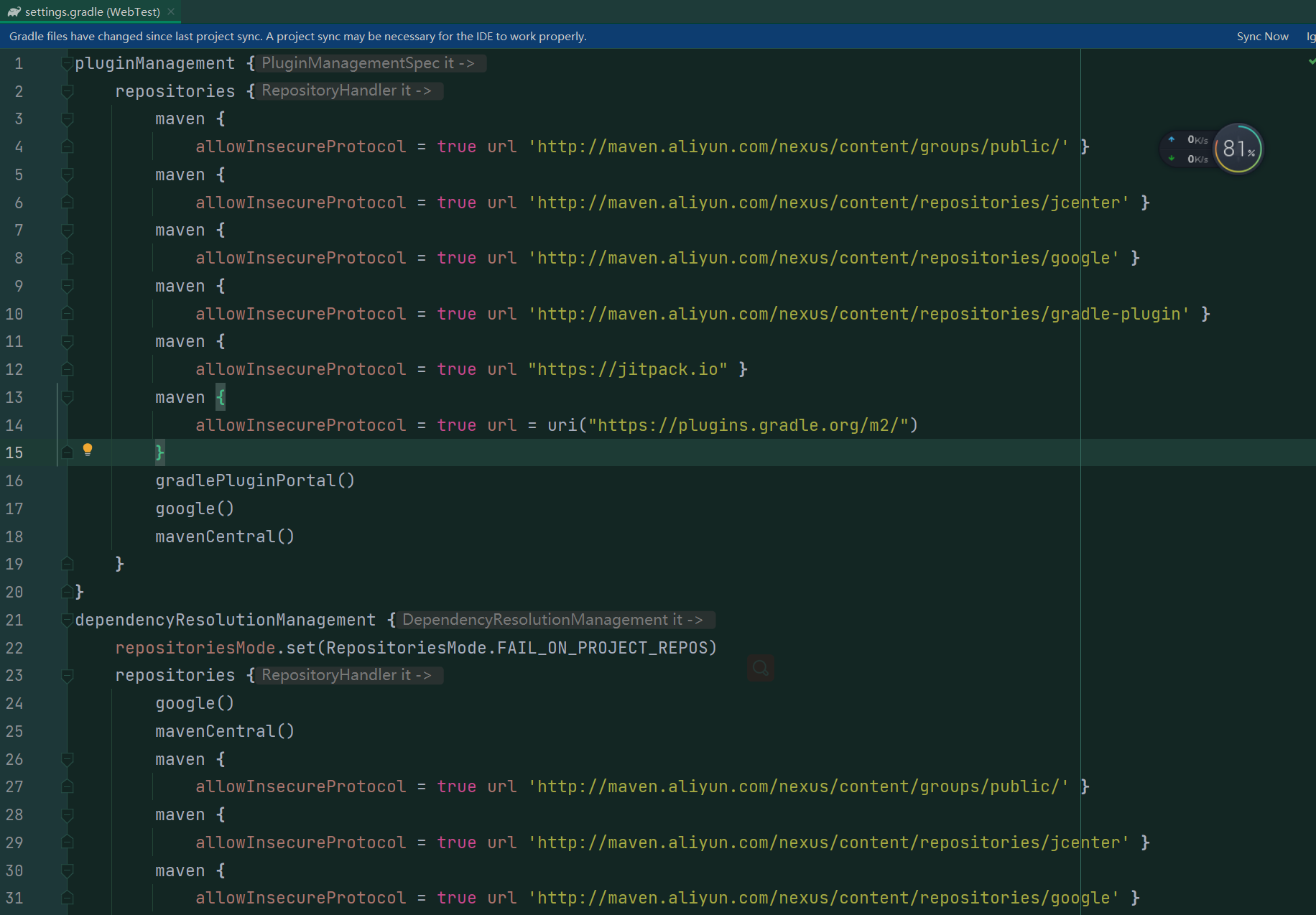Click fold end marker on line 20

(x=68, y=592)
